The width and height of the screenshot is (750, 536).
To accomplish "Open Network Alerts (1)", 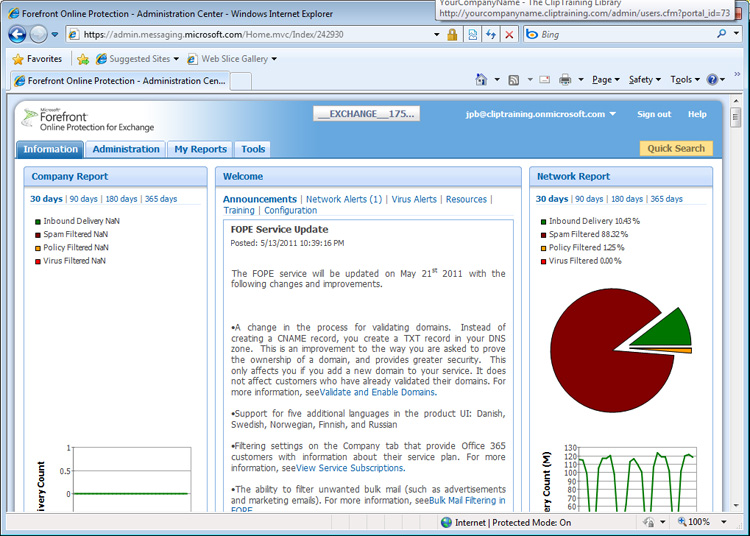I will pyautogui.click(x=344, y=199).
